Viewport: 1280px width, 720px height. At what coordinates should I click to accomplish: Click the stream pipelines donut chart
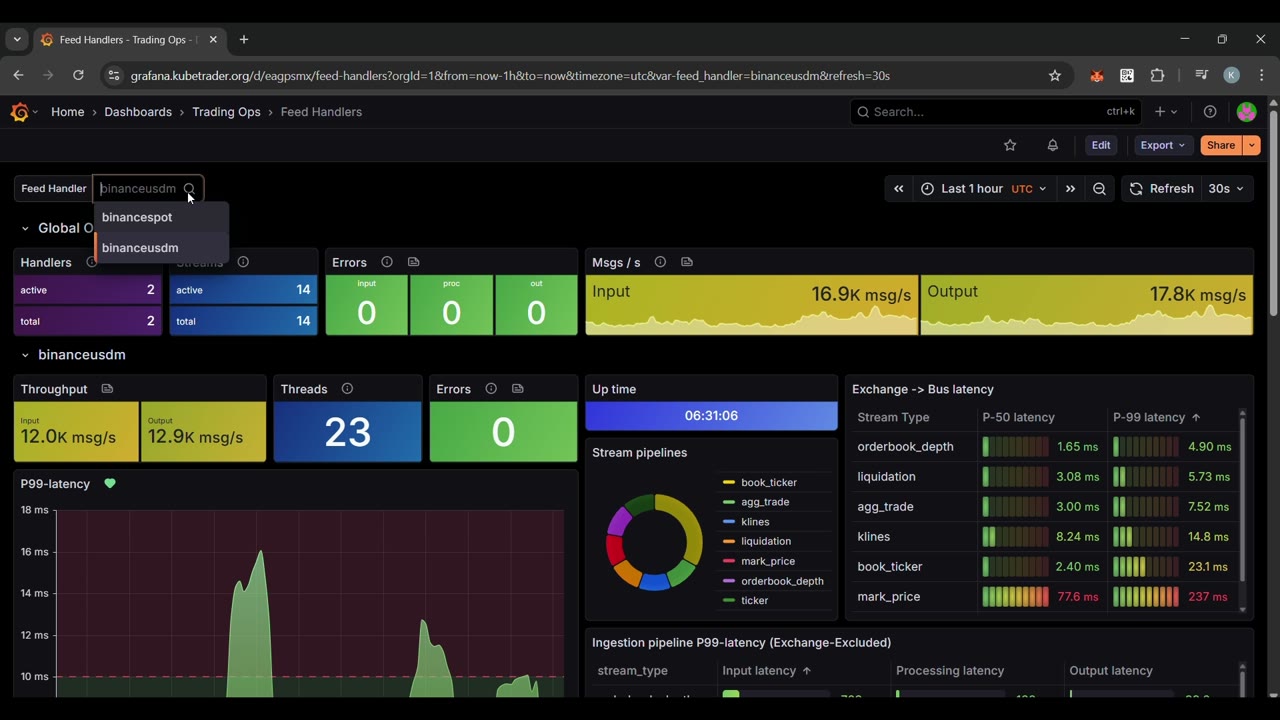click(654, 541)
